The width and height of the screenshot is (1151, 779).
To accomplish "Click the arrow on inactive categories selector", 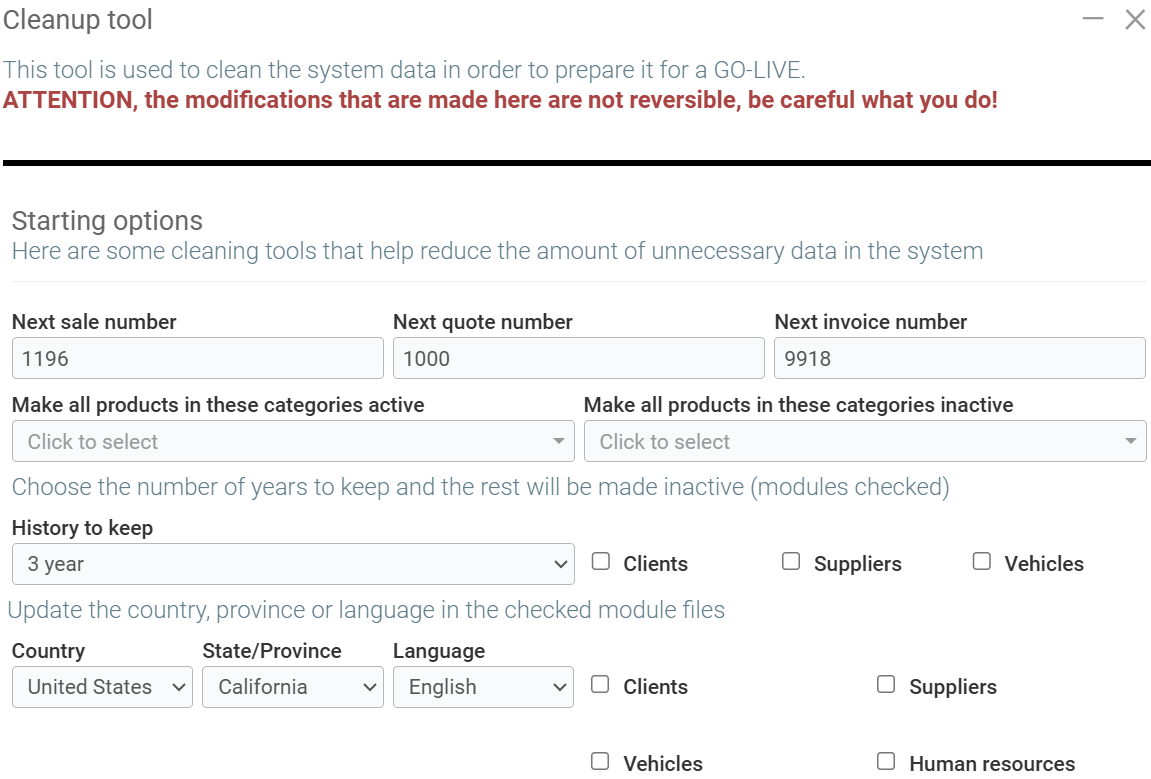I will tap(1130, 441).
